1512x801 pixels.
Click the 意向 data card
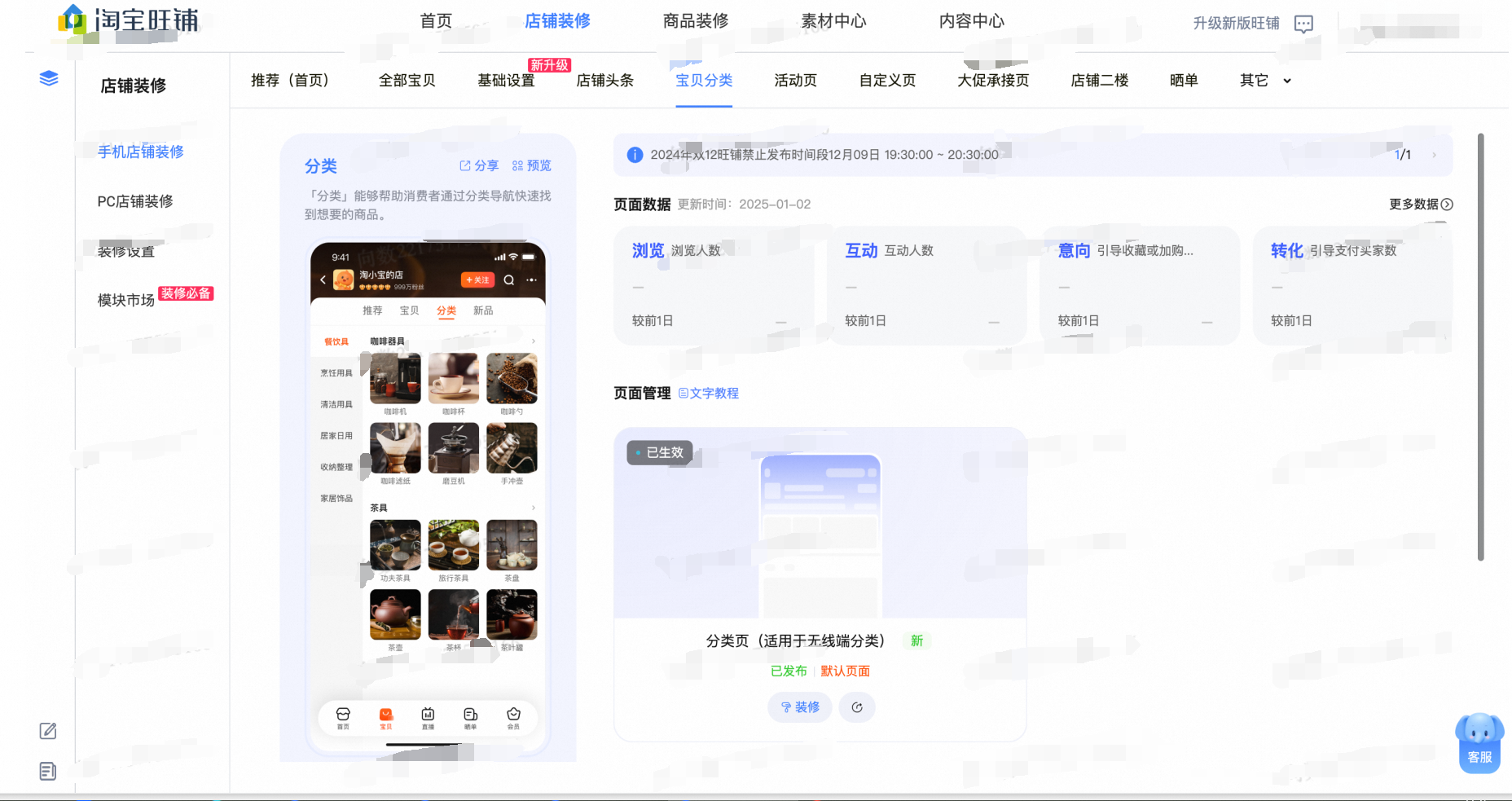1140,285
